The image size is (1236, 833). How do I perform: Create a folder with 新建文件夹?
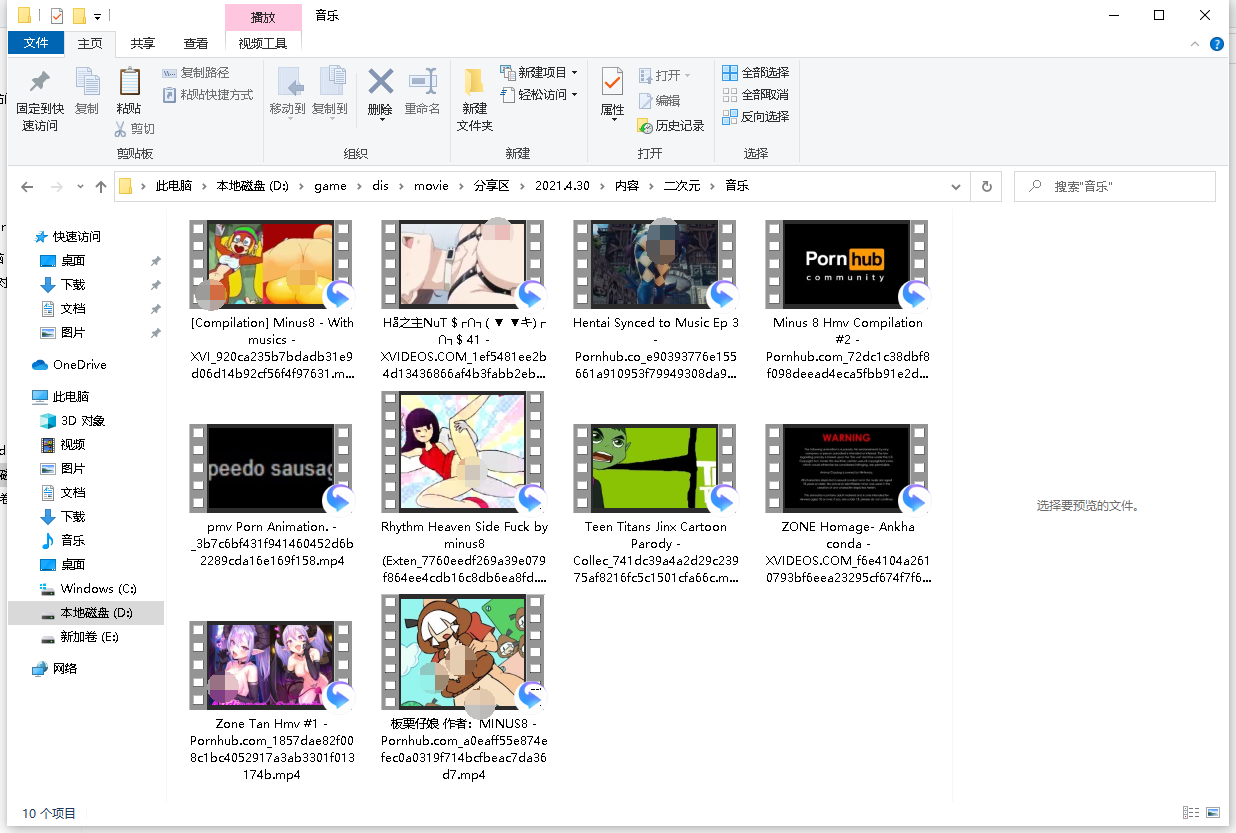click(x=475, y=99)
